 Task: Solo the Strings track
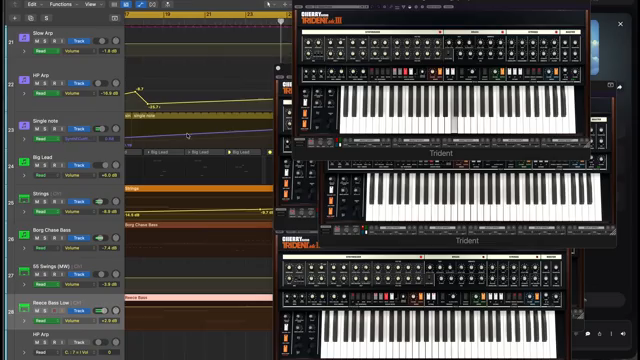(x=45, y=202)
